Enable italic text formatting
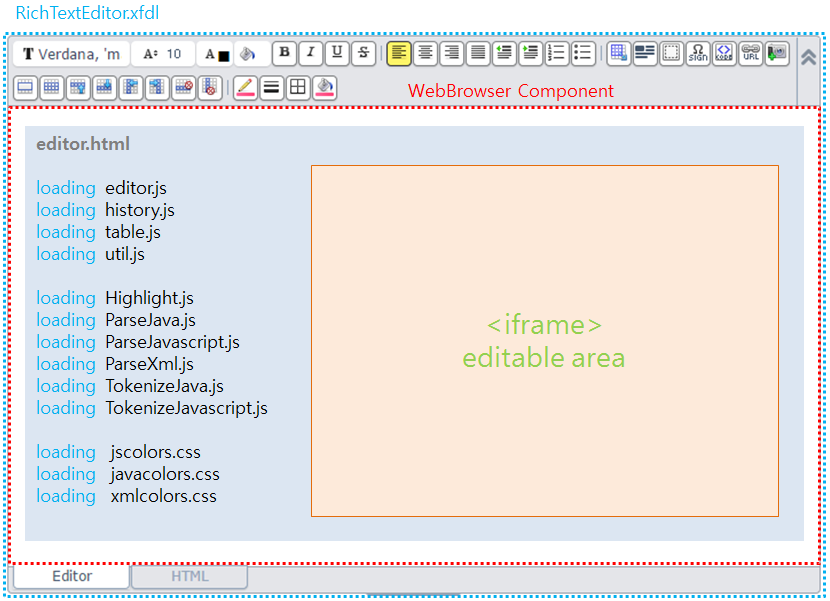This screenshot has width=830, height=601. tap(309, 54)
